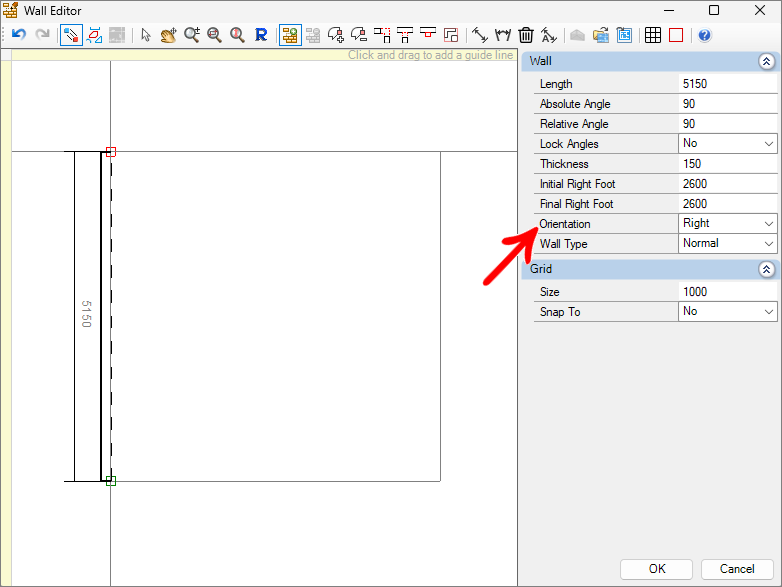Open help with the question mark icon

[704, 35]
